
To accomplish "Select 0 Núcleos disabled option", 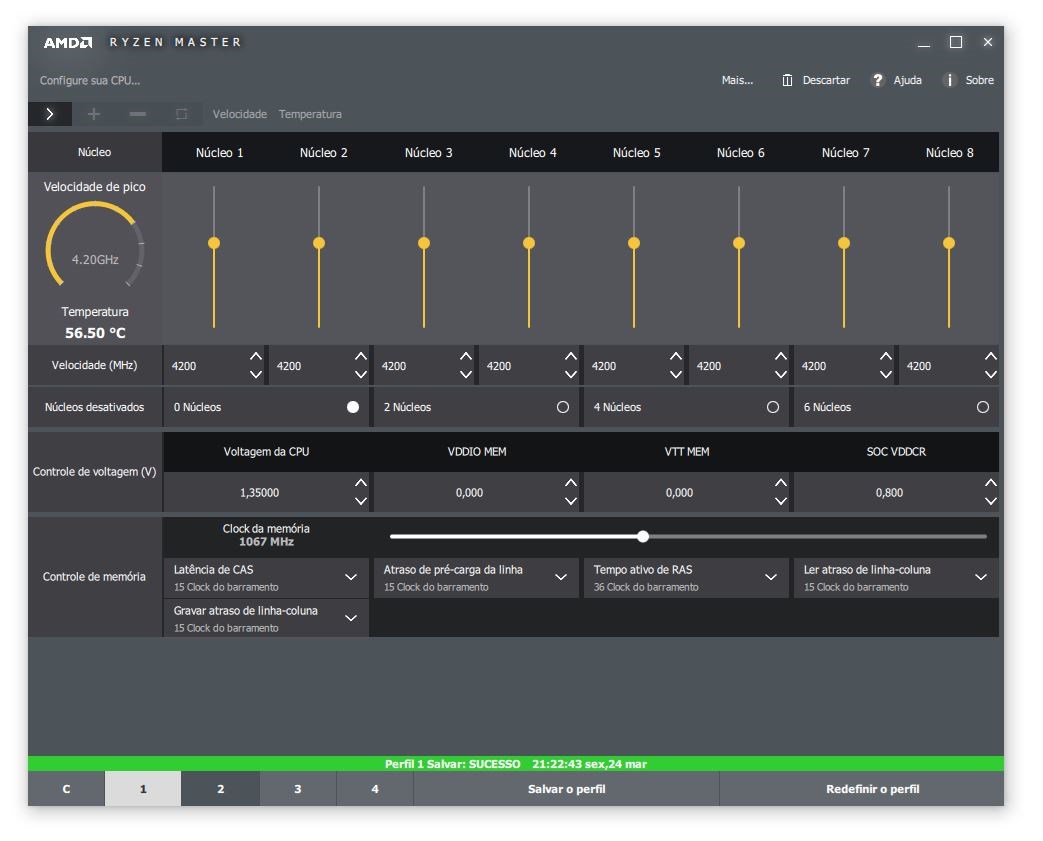I will (353, 407).
